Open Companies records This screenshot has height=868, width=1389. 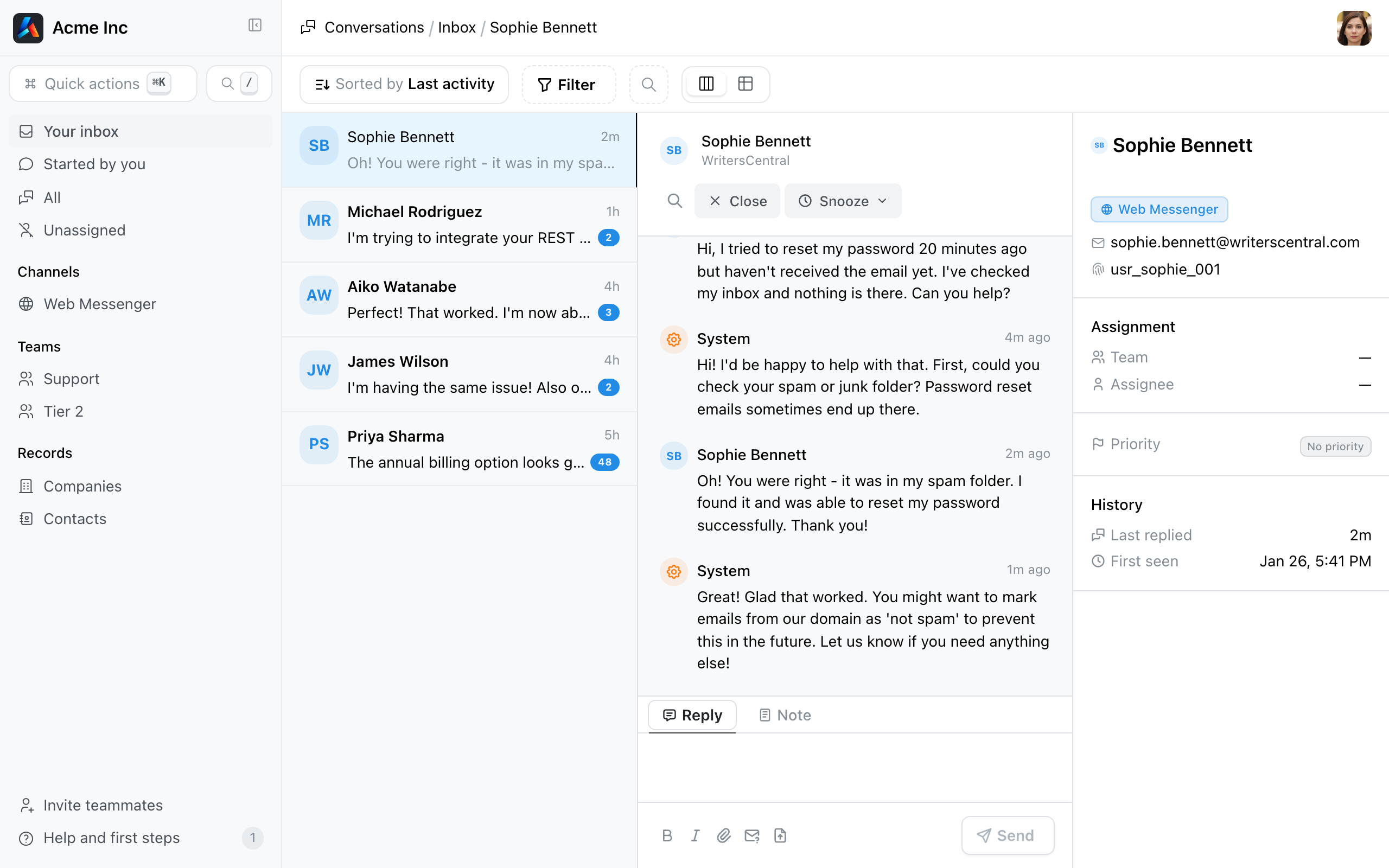point(141,486)
